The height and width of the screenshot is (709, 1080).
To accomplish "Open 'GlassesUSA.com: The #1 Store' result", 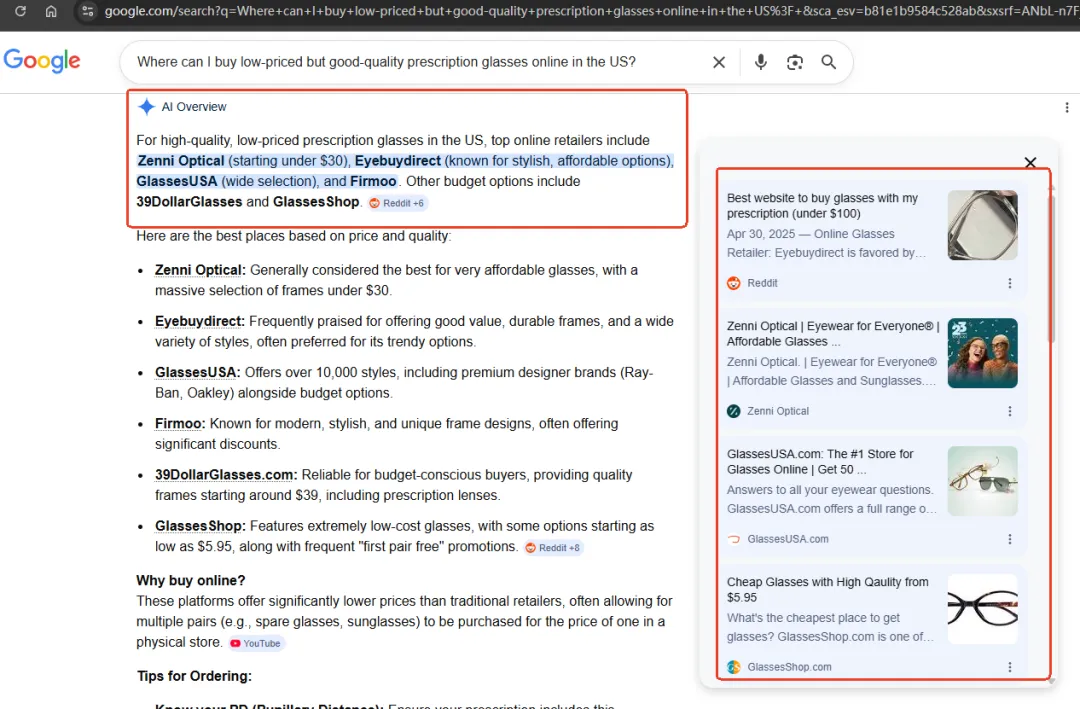I will click(820, 462).
